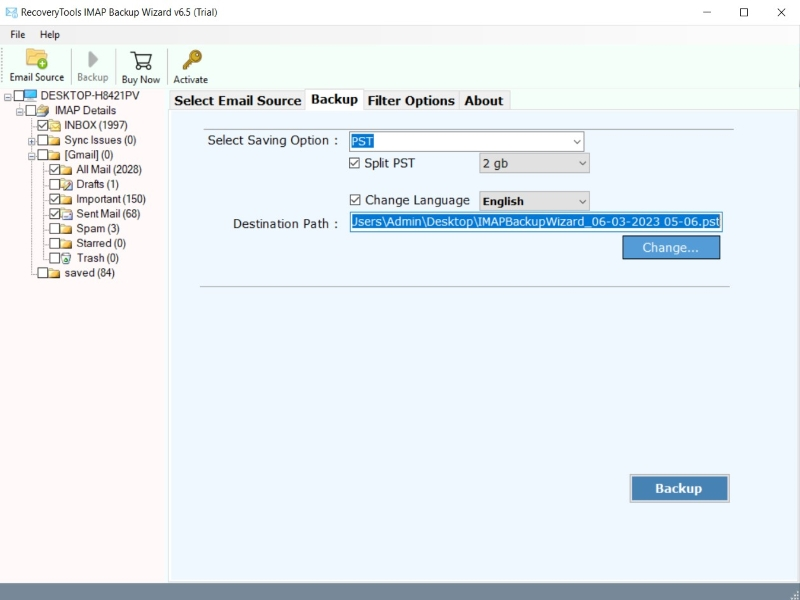This screenshot has width=800, height=600.
Task: Click the Destination Path input field
Action: click(536, 222)
